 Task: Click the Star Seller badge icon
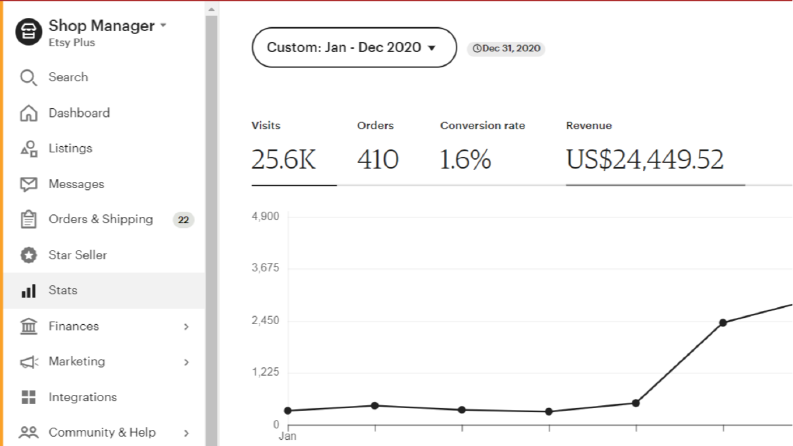(x=28, y=255)
